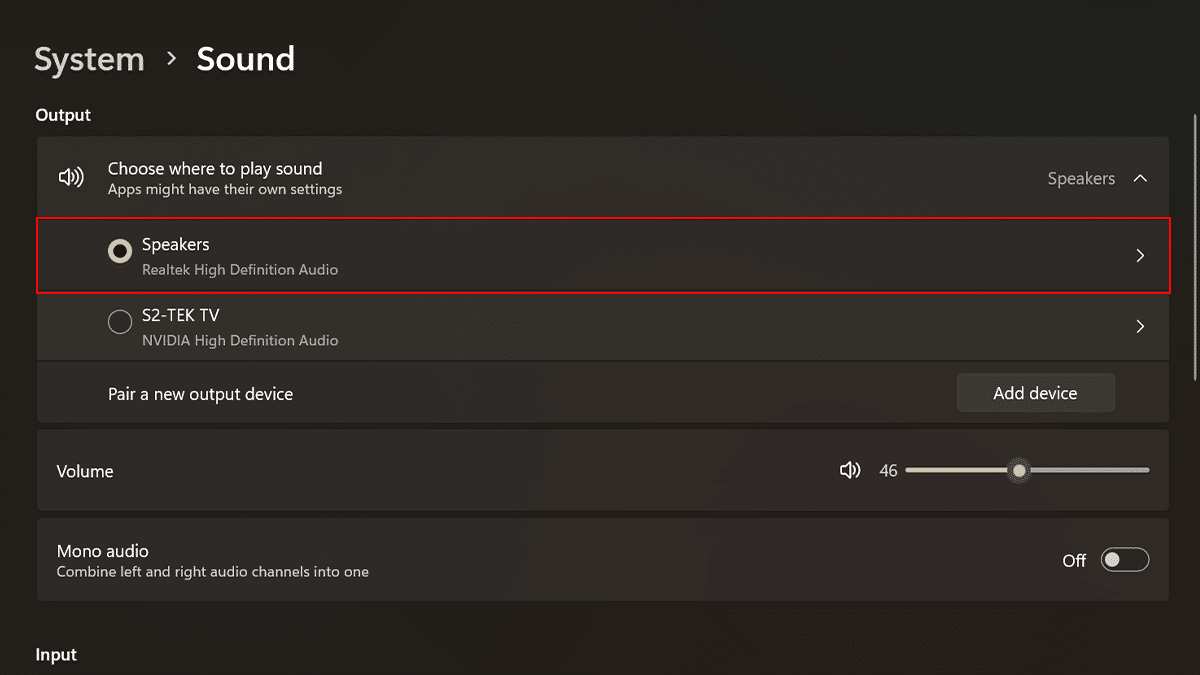Click the Pair a new output device label

coord(200,394)
